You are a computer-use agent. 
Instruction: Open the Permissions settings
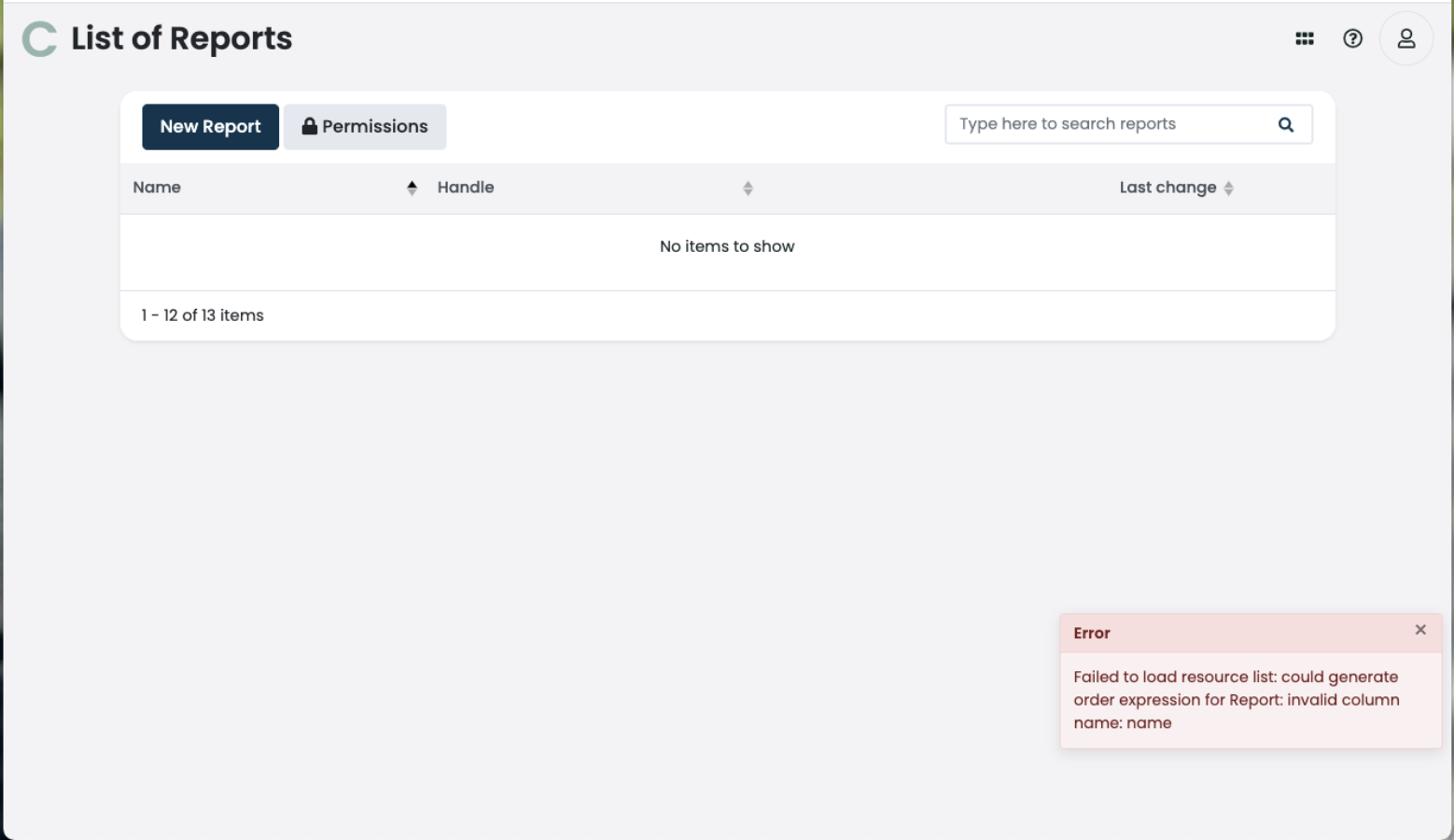pos(365,126)
